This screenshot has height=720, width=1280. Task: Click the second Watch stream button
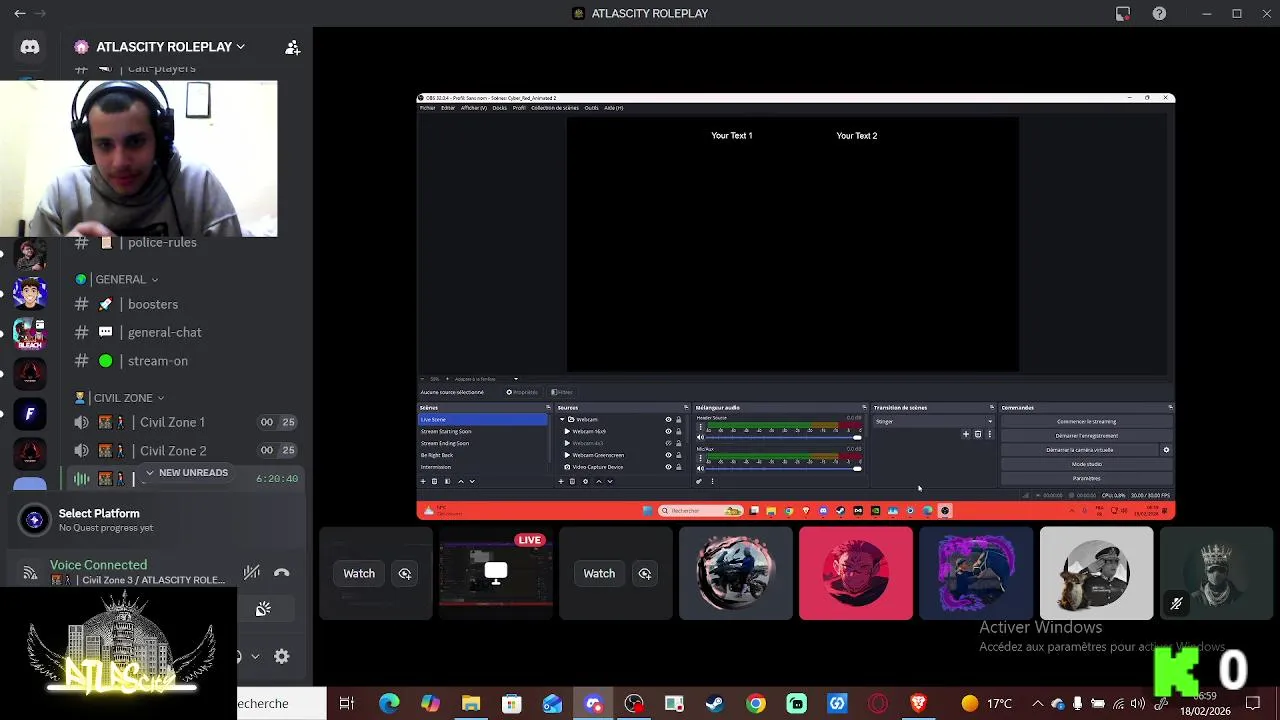(599, 573)
